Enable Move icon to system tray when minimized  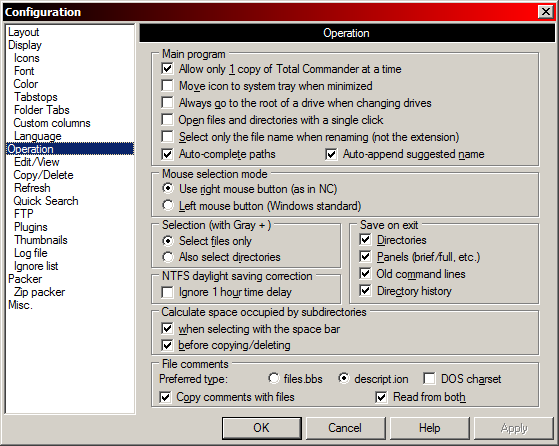167,86
